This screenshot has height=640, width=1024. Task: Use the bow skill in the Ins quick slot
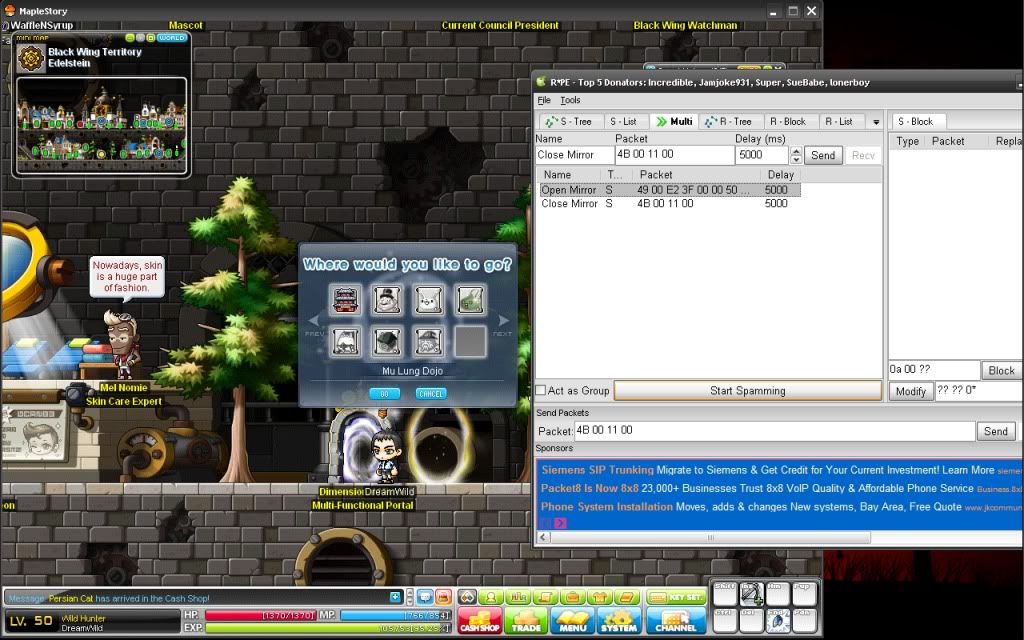click(752, 594)
